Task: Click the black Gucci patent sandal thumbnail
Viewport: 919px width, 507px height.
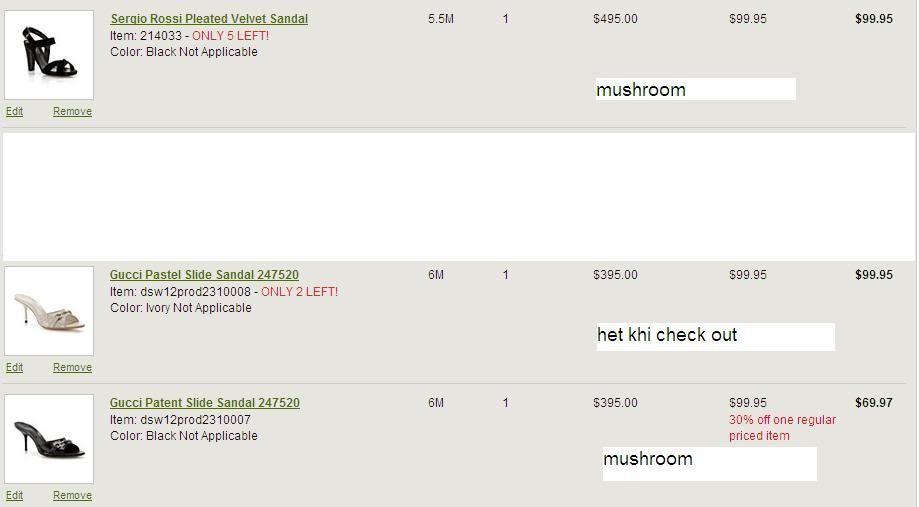Action: 49,439
